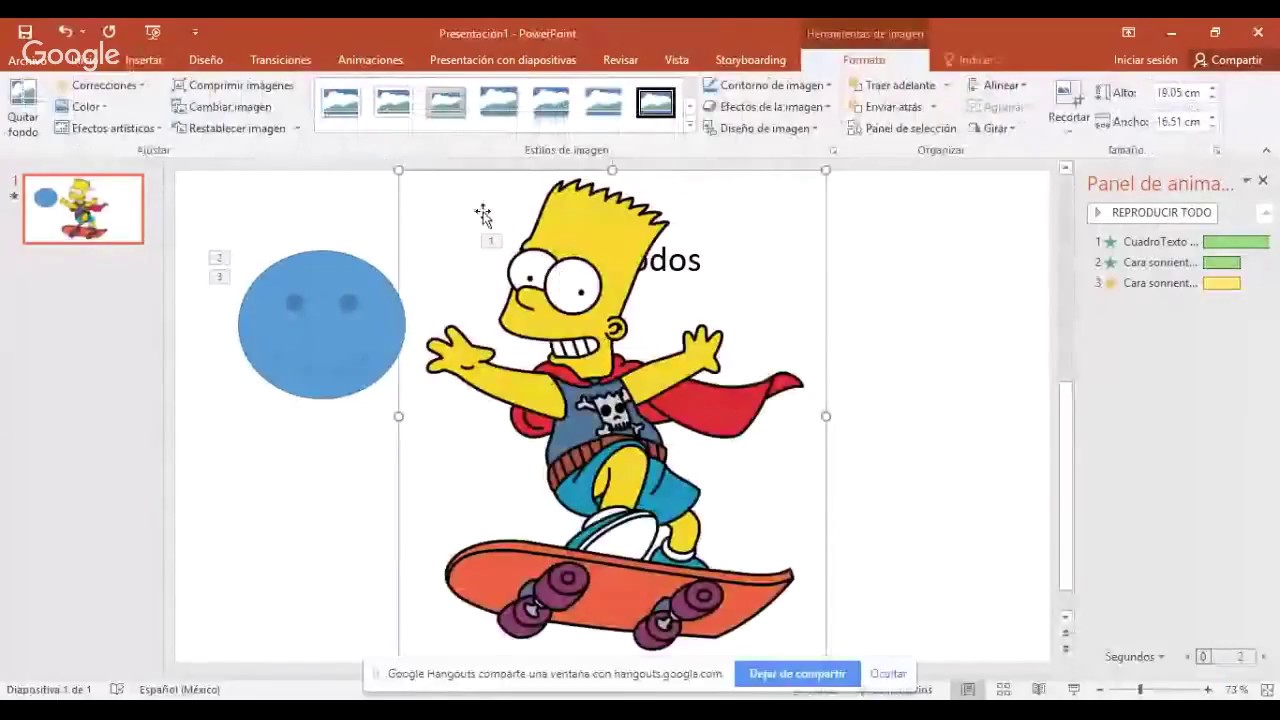Open the Customize Quick Access Toolbar arrow
Screen dimensions: 1280x720
[x=195, y=32]
